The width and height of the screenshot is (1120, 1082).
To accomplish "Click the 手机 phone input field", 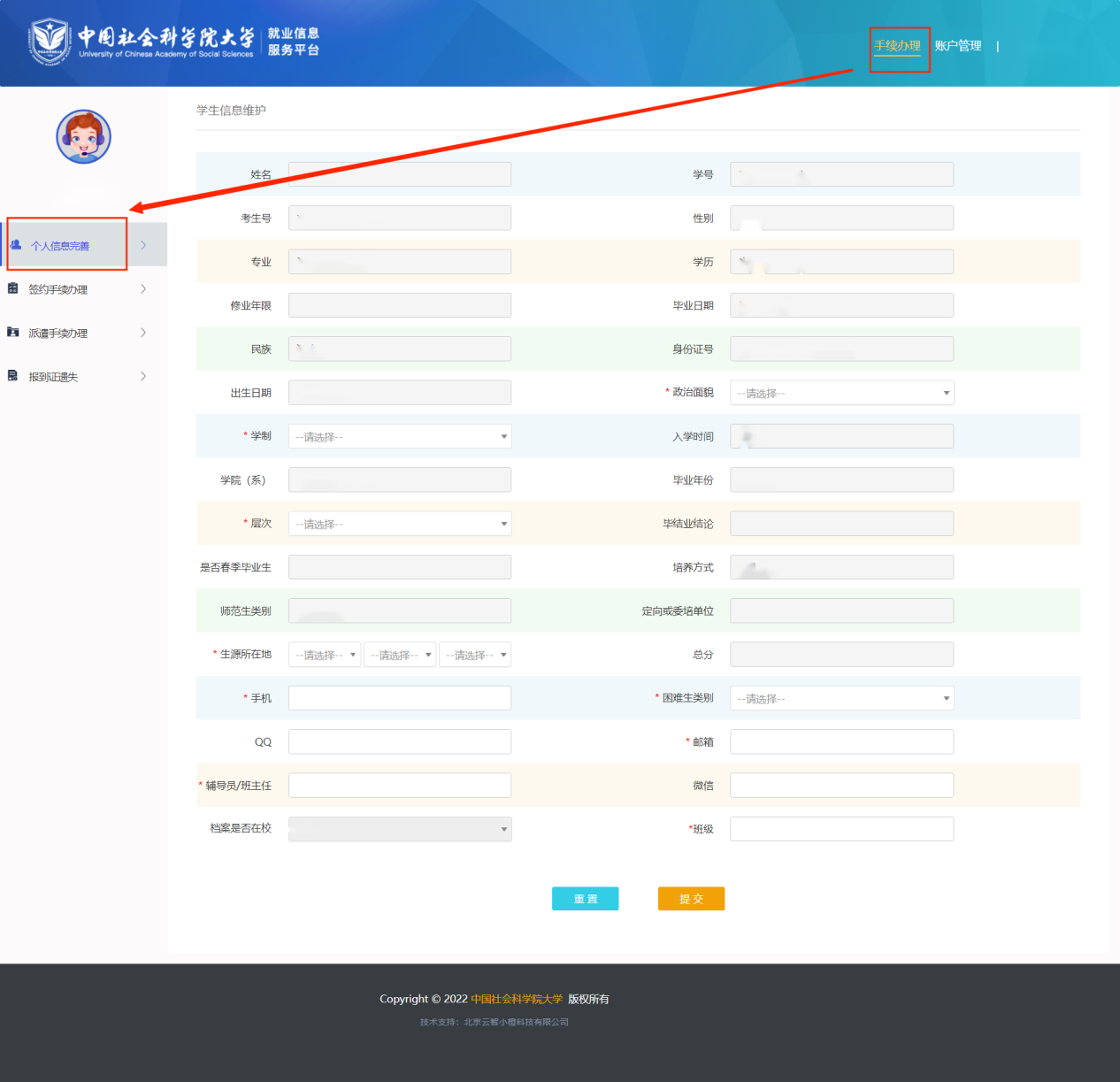I will (x=400, y=698).
